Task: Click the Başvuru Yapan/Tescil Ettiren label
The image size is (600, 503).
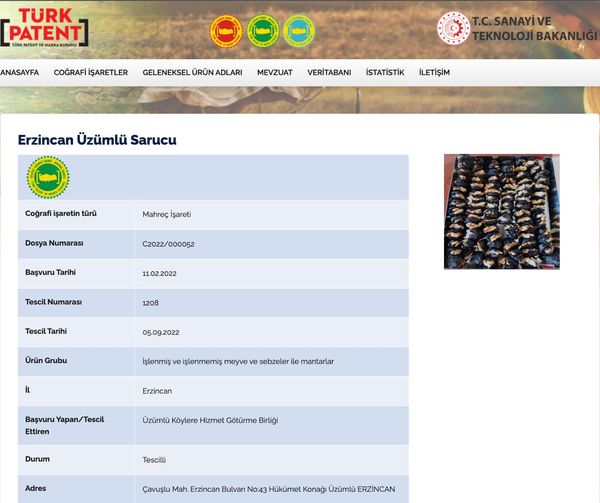Action: [x=65, y=425]
